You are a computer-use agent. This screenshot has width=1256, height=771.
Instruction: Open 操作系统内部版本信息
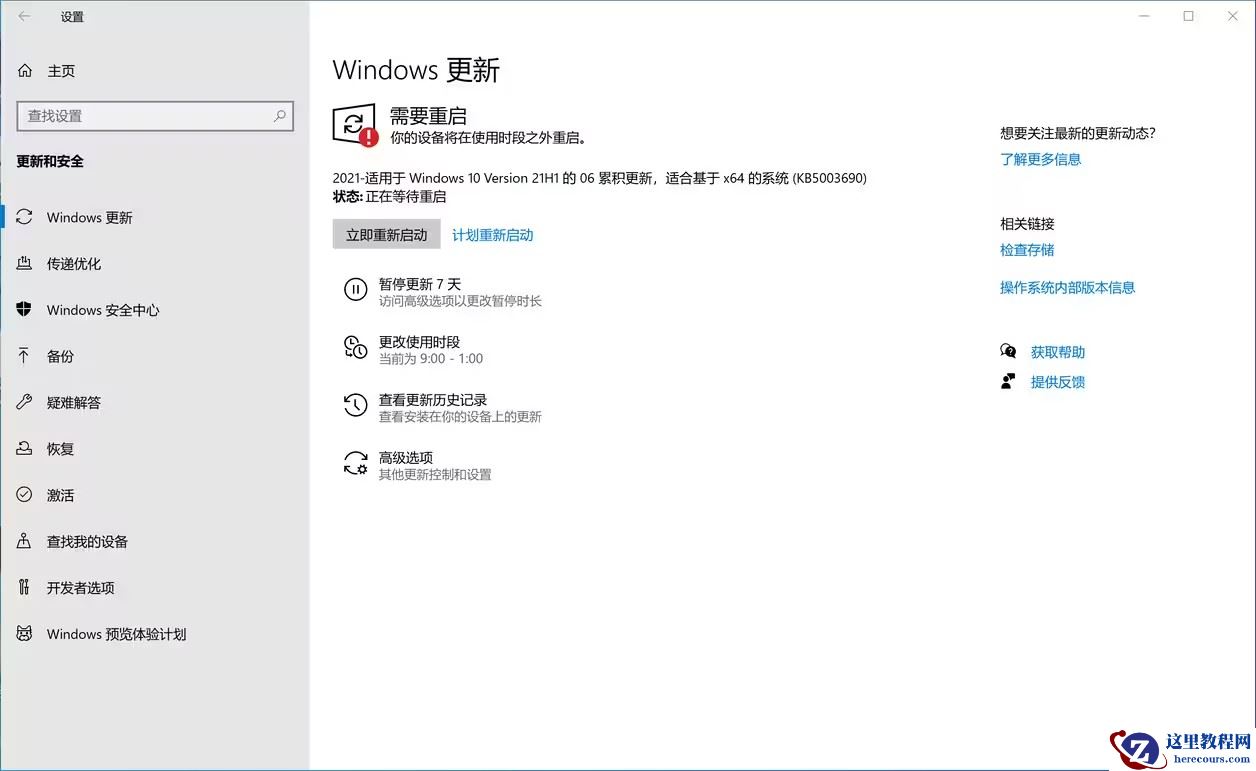pyautogui.click(x=1068, y=287)
